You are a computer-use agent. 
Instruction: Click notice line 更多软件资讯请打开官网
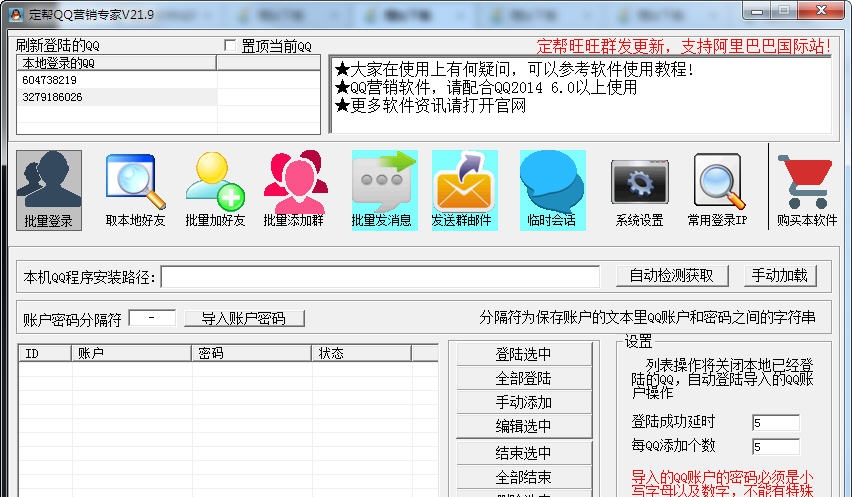click(x=430, y=105)
